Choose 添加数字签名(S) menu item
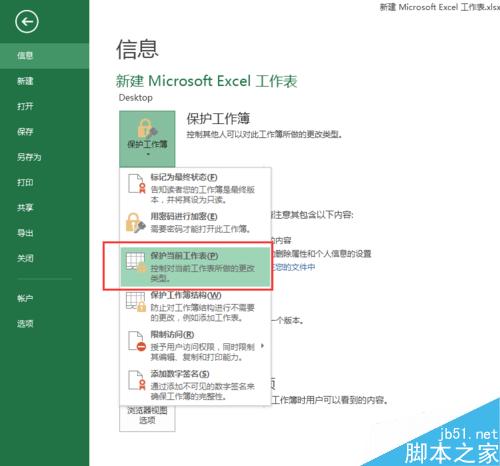Screen dimensions: 500x466 coord(195,385)
